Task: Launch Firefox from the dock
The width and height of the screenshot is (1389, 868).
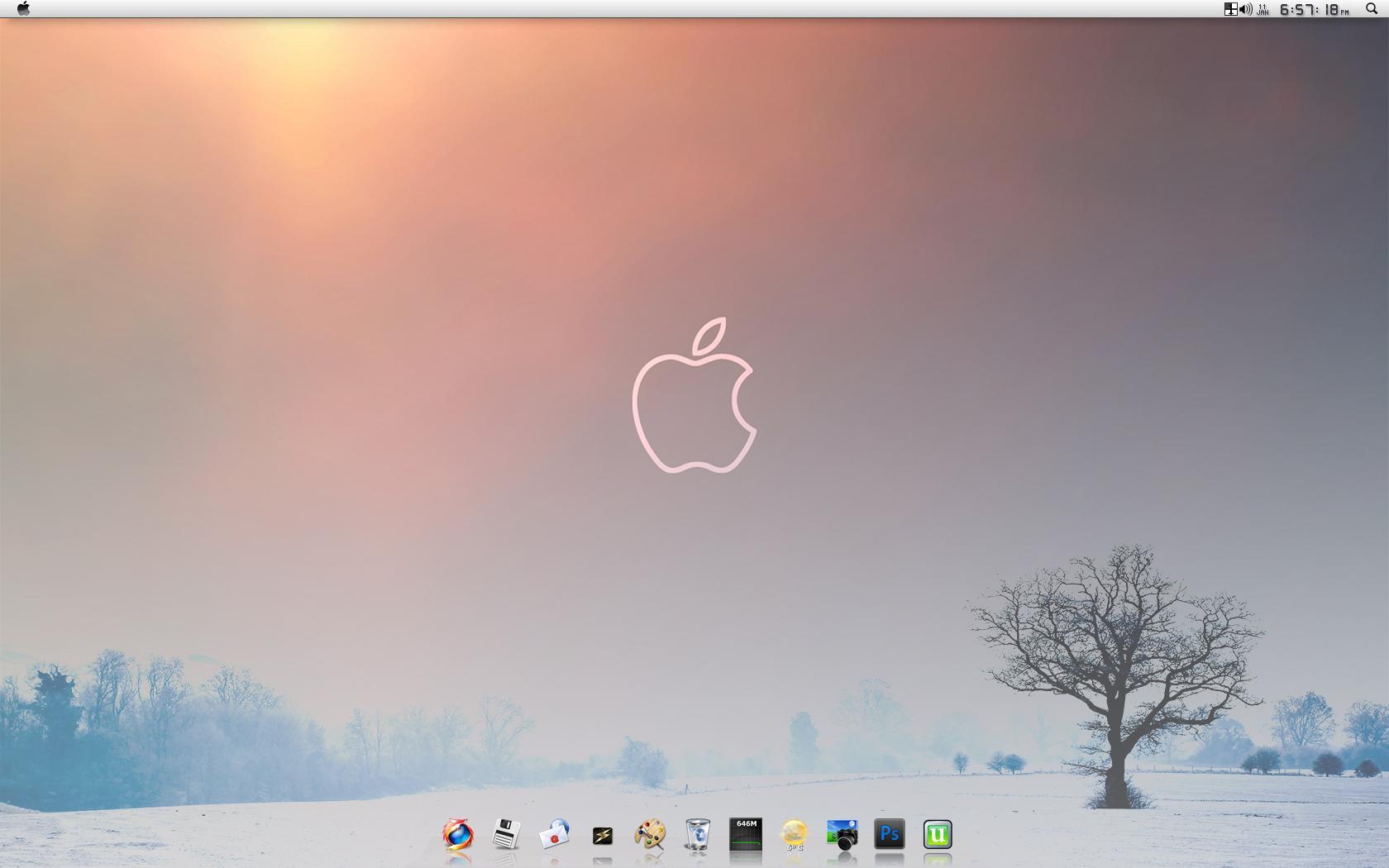Action: coord(458,834)
